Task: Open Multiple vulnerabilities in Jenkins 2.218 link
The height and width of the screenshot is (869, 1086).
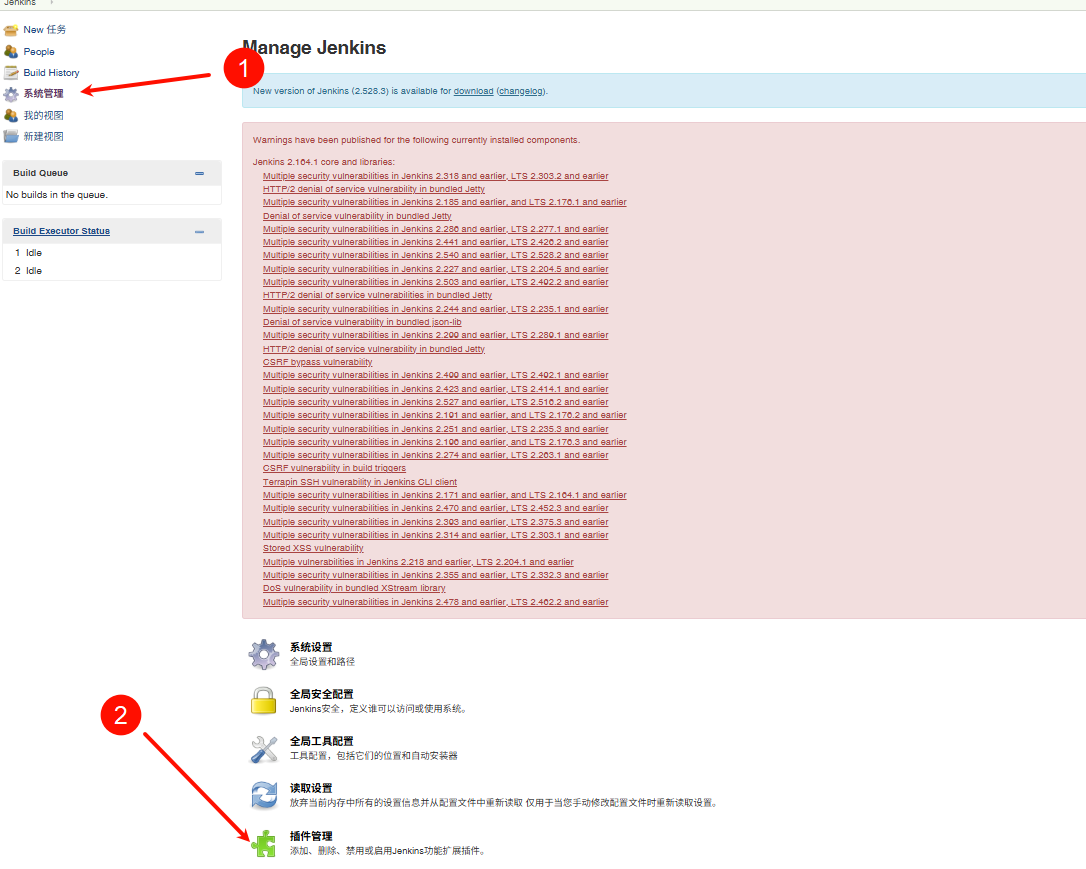Action: pyautogui.click(x=418, y=562)
